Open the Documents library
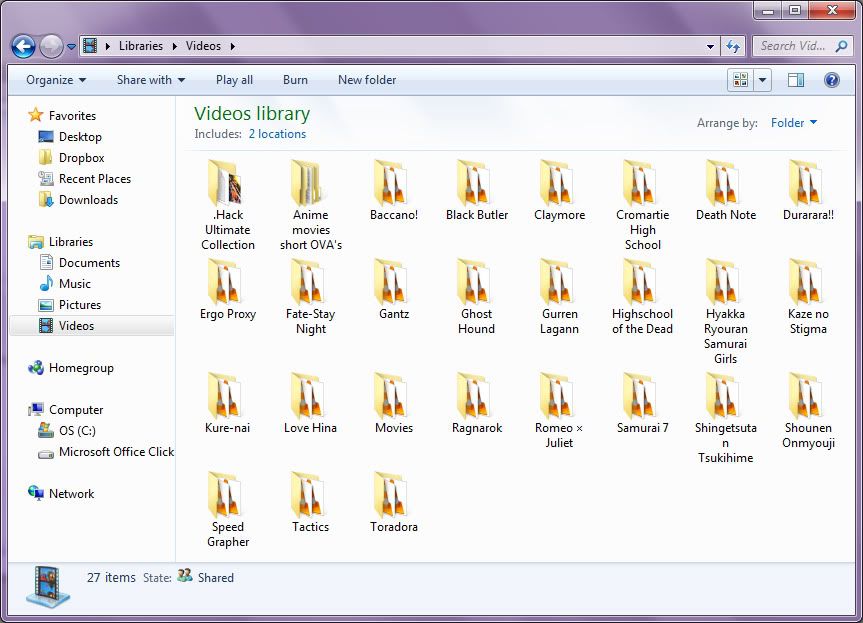Image resolution: width=863 pixels, height=623 pixels. (x=79, y=263)
